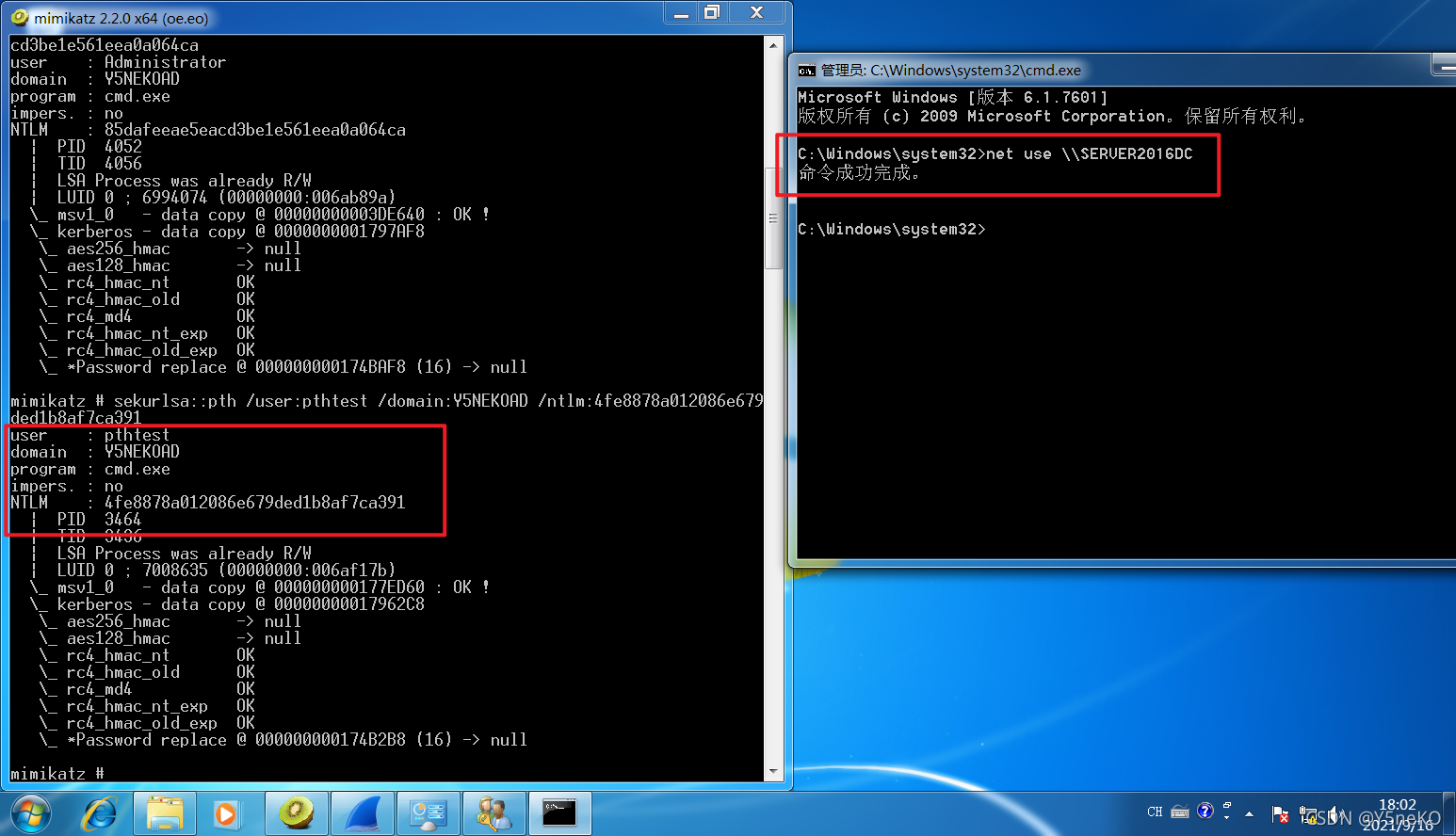Launch Windows Media Player from taskbar
Screen dimensions: 1456x836
click(x=226, y=813)
